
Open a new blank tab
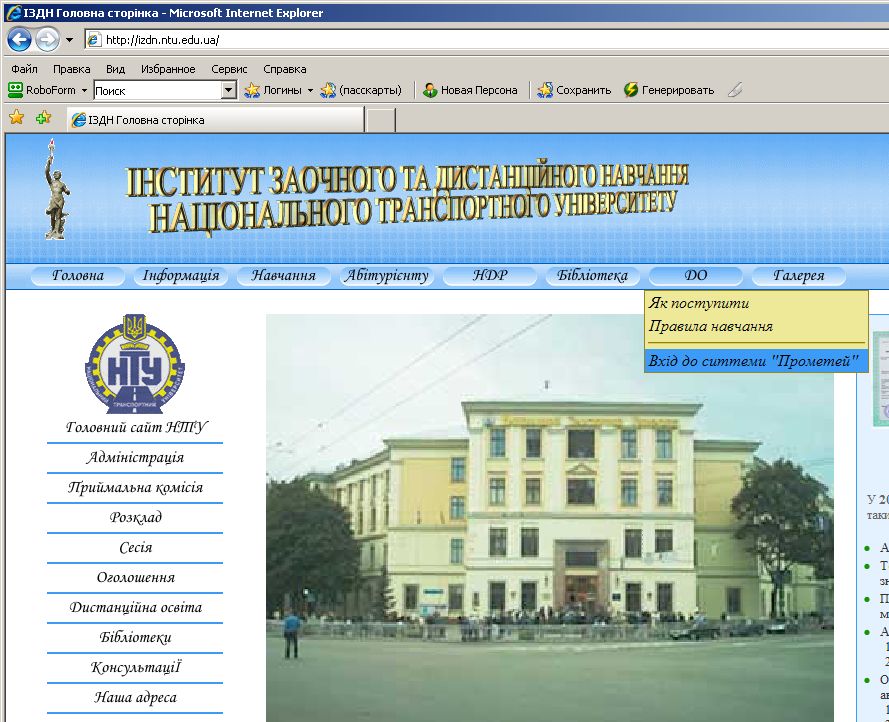pos(381,120)
